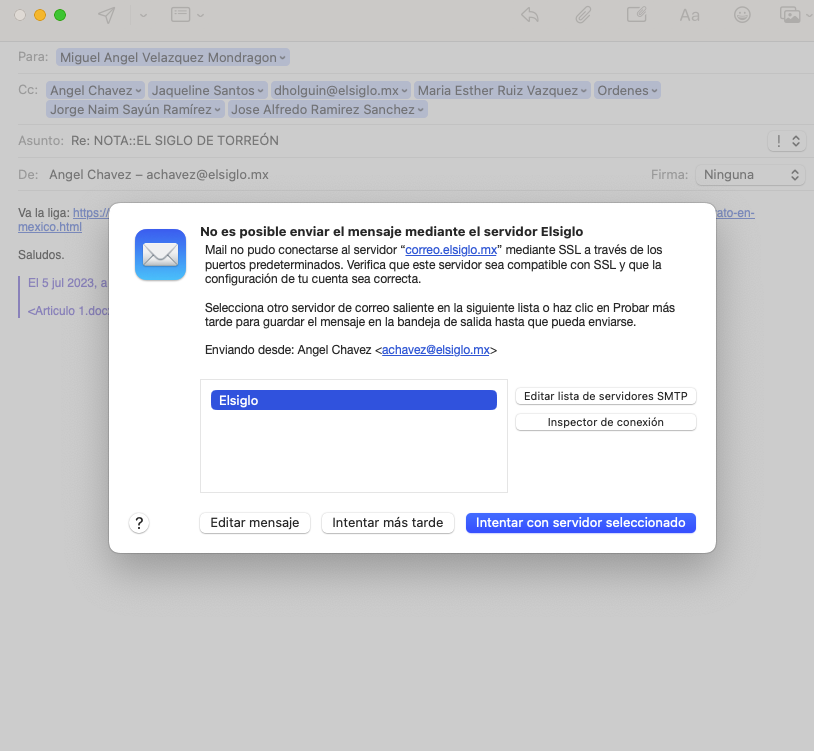The height and width of the screenshot is (751, 814).
Task: Open the Firma signature dropdown
Action: click(750, 174)
